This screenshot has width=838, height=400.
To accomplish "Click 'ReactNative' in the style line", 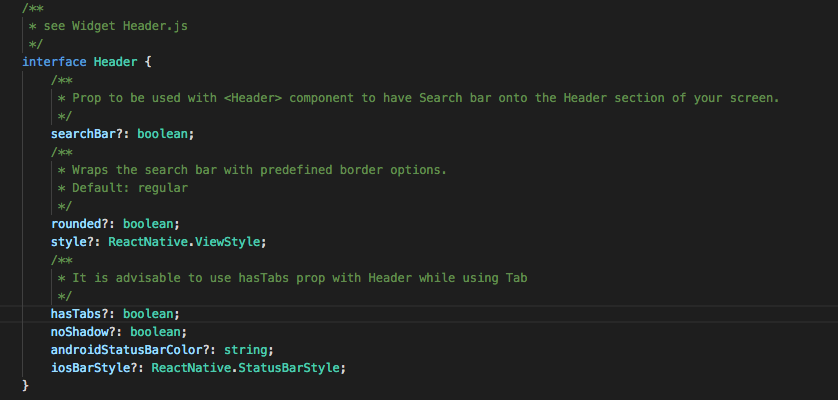I will pos(148,242).
